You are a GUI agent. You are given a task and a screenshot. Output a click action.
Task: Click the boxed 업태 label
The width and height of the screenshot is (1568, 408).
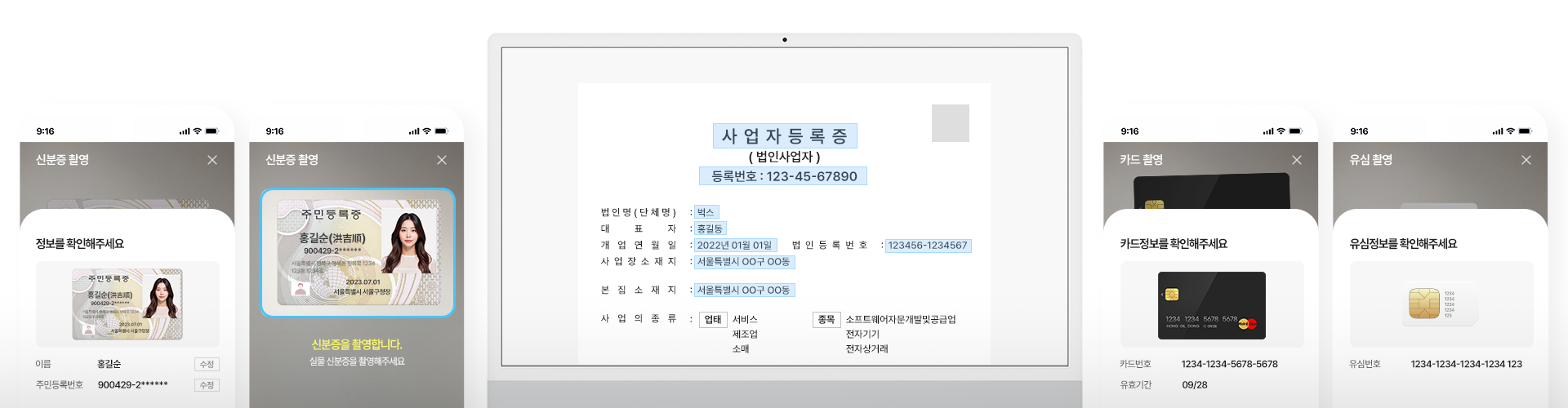coord(713,320)
